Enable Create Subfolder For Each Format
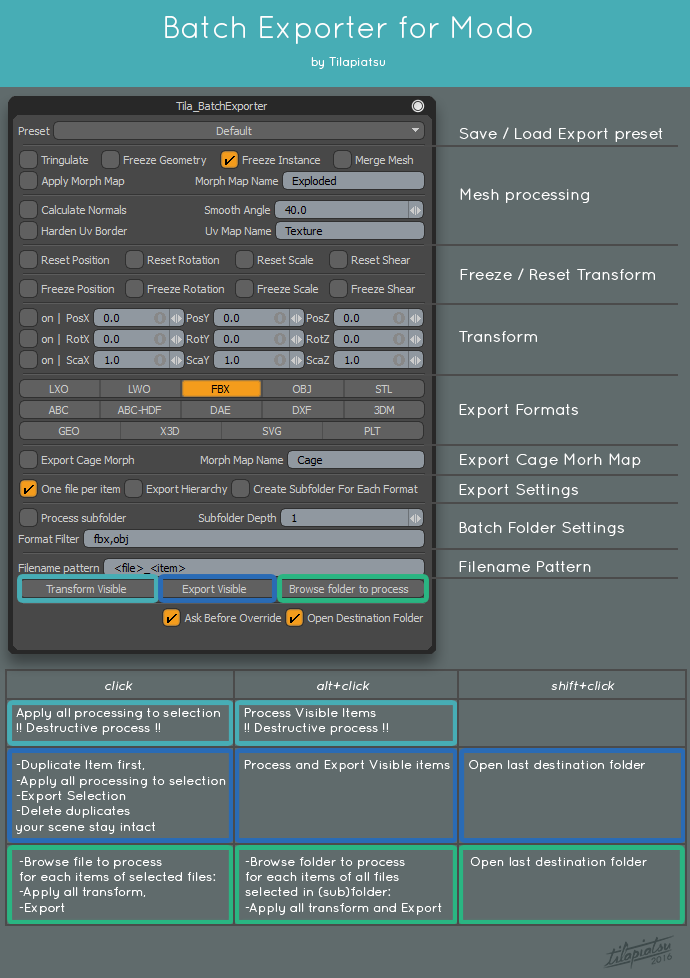690x978 pixels. tap(240, 489)
